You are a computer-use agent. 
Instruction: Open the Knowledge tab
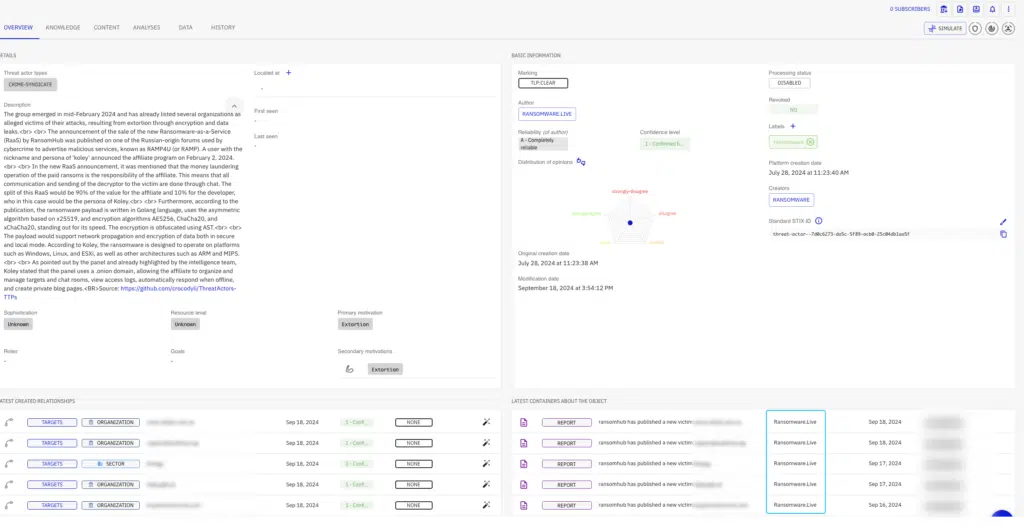coord(63,27)
